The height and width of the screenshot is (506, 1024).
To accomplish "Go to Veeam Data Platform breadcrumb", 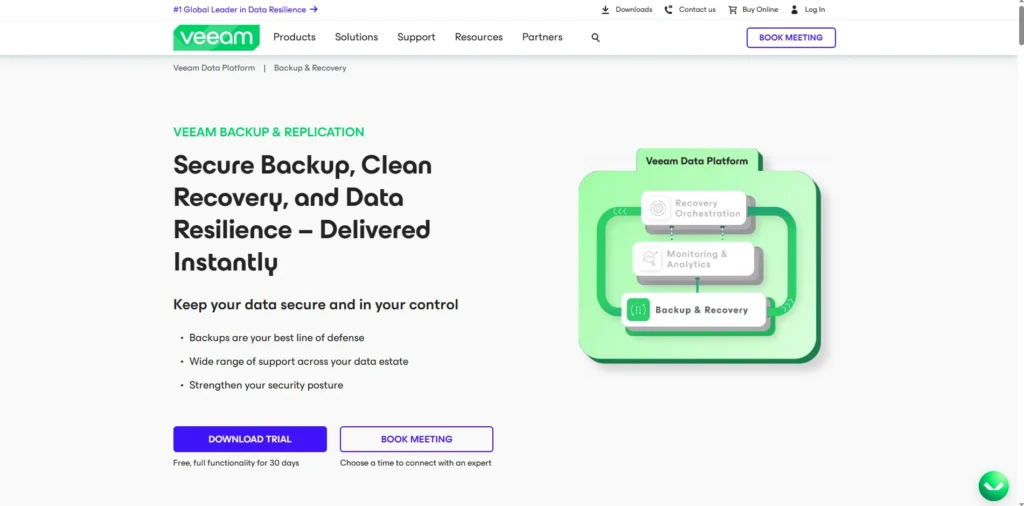I will point(214,68).
